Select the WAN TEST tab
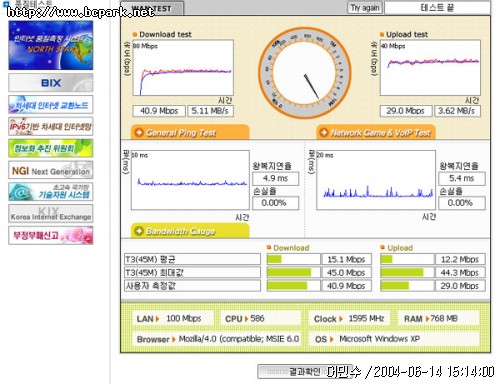Image resolution: width=500 pixels, height=384 pixels. pos(152,8)
